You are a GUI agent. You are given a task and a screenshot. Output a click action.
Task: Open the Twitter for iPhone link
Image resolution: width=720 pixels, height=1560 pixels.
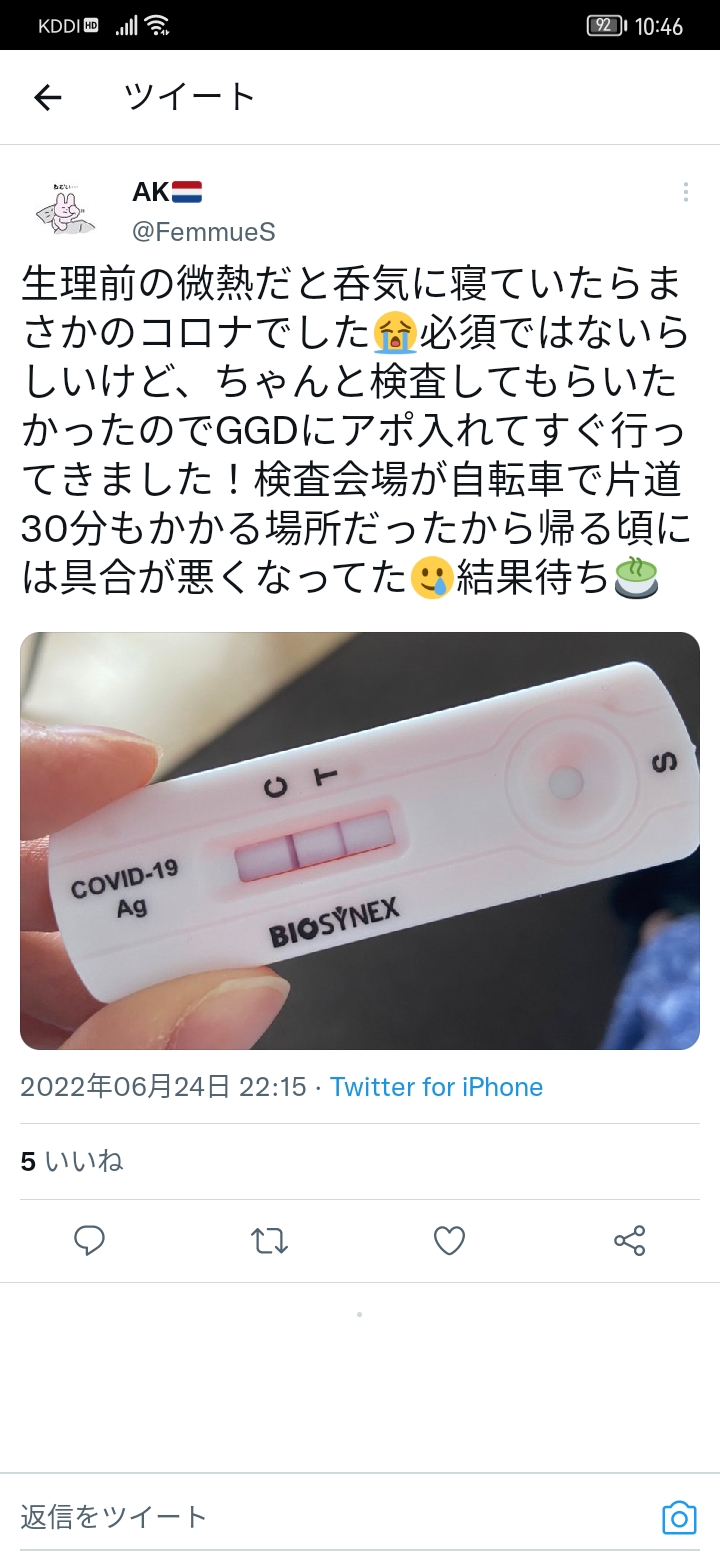click(x=436, y=1087)
